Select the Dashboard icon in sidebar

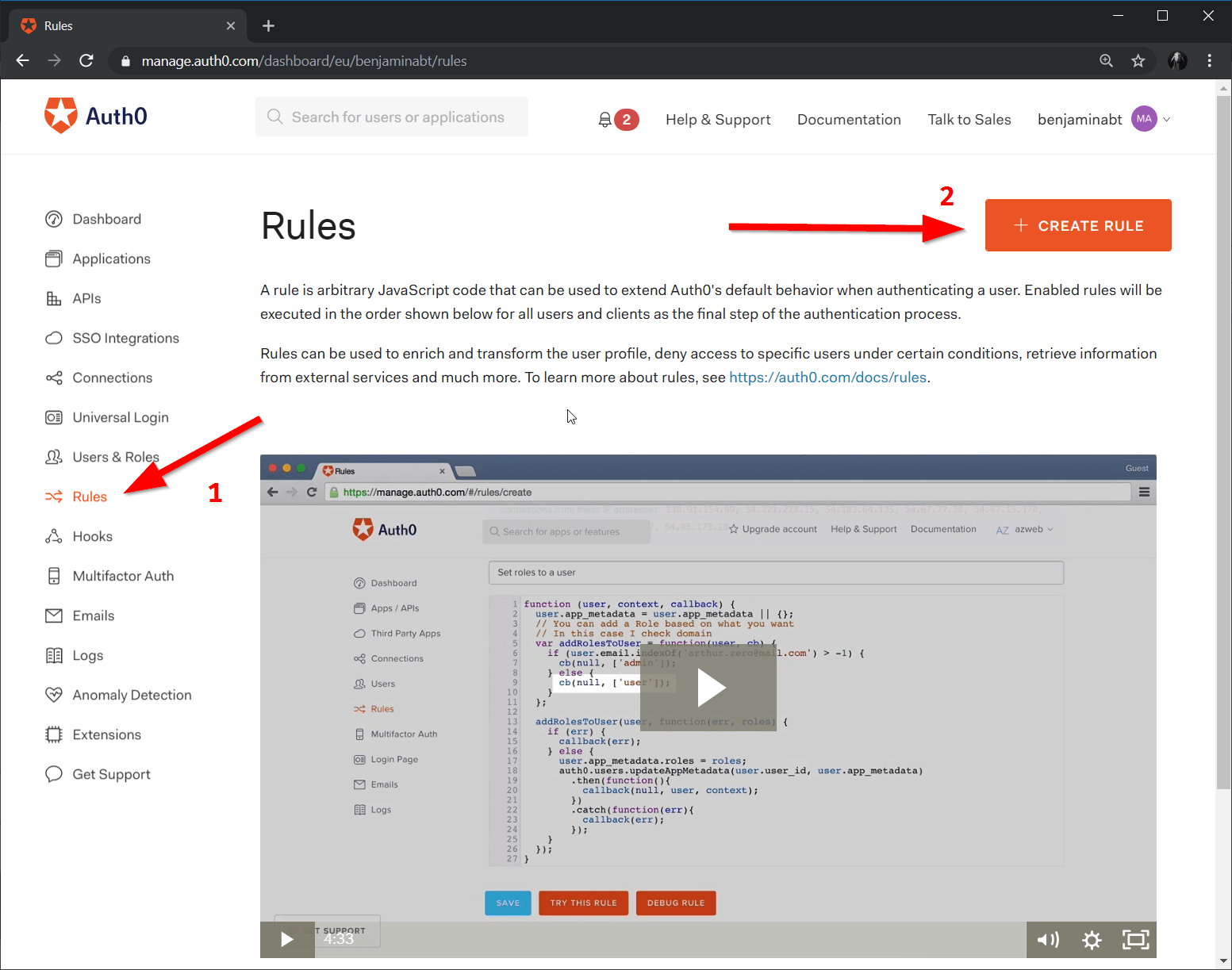[x=53, y=218]
